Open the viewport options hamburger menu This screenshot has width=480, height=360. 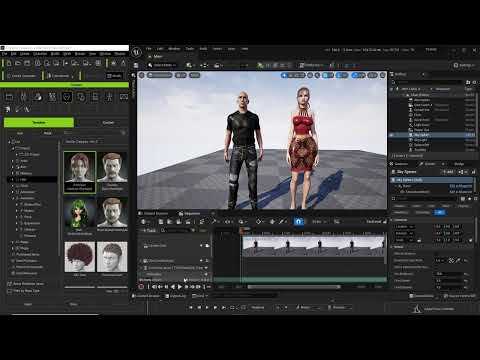(x=142, y=75)
